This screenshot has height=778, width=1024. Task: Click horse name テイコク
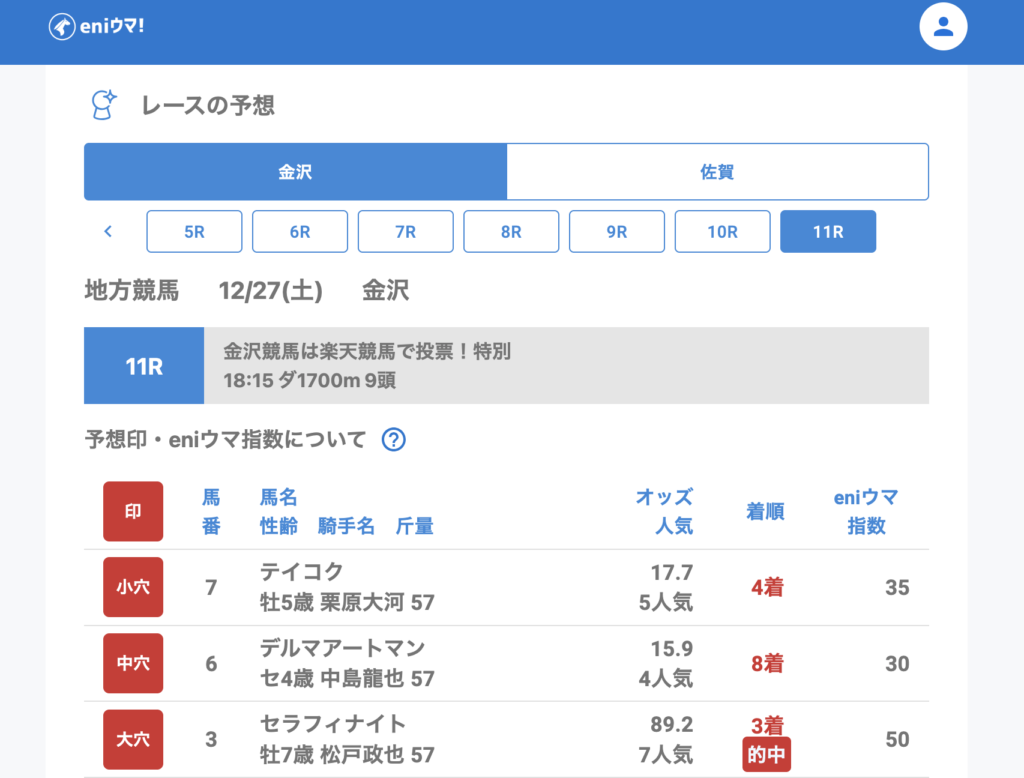(302, 572)
